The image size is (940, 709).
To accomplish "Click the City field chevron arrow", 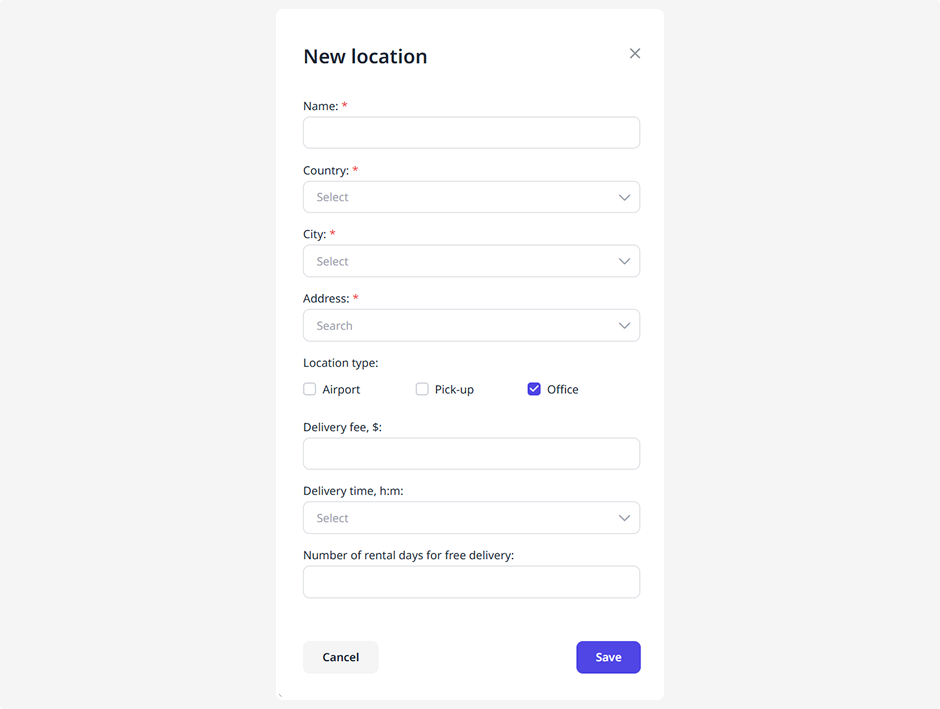I will (624, 261).
